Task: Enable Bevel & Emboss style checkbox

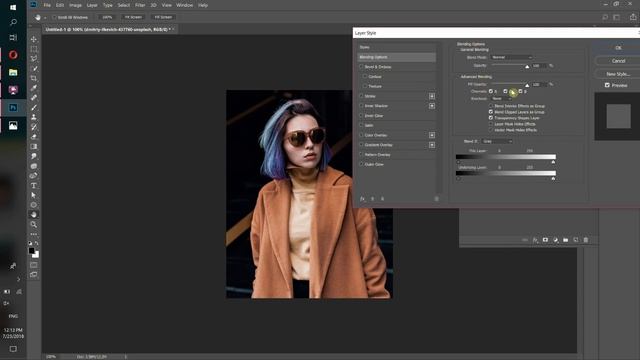Action: click(x=361, y=67)
